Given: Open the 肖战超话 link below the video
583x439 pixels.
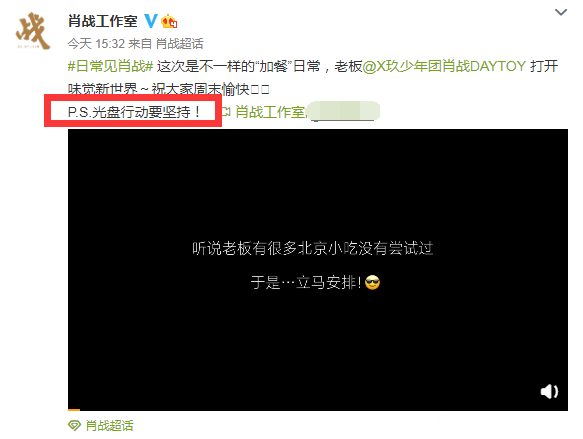Looking at the screenshot, I should (109, 426).
